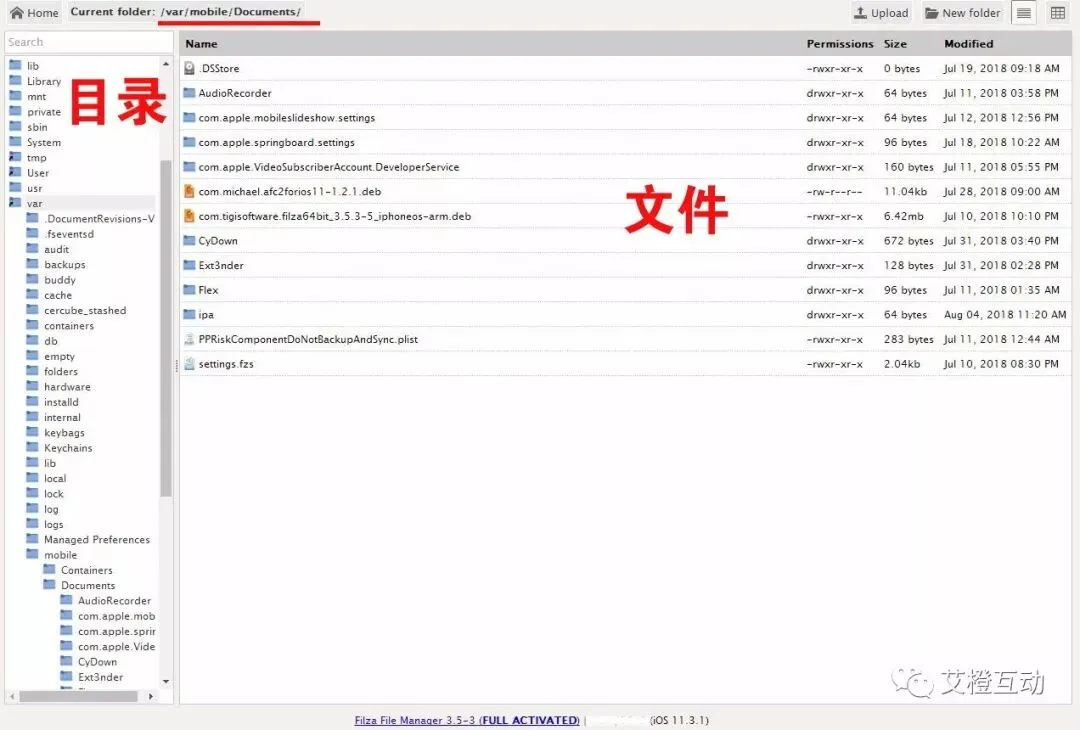This screenshot has height=730, width=1080.
Task: Click the sbin folder icon in tree
Action: click(x=15, y=127)
